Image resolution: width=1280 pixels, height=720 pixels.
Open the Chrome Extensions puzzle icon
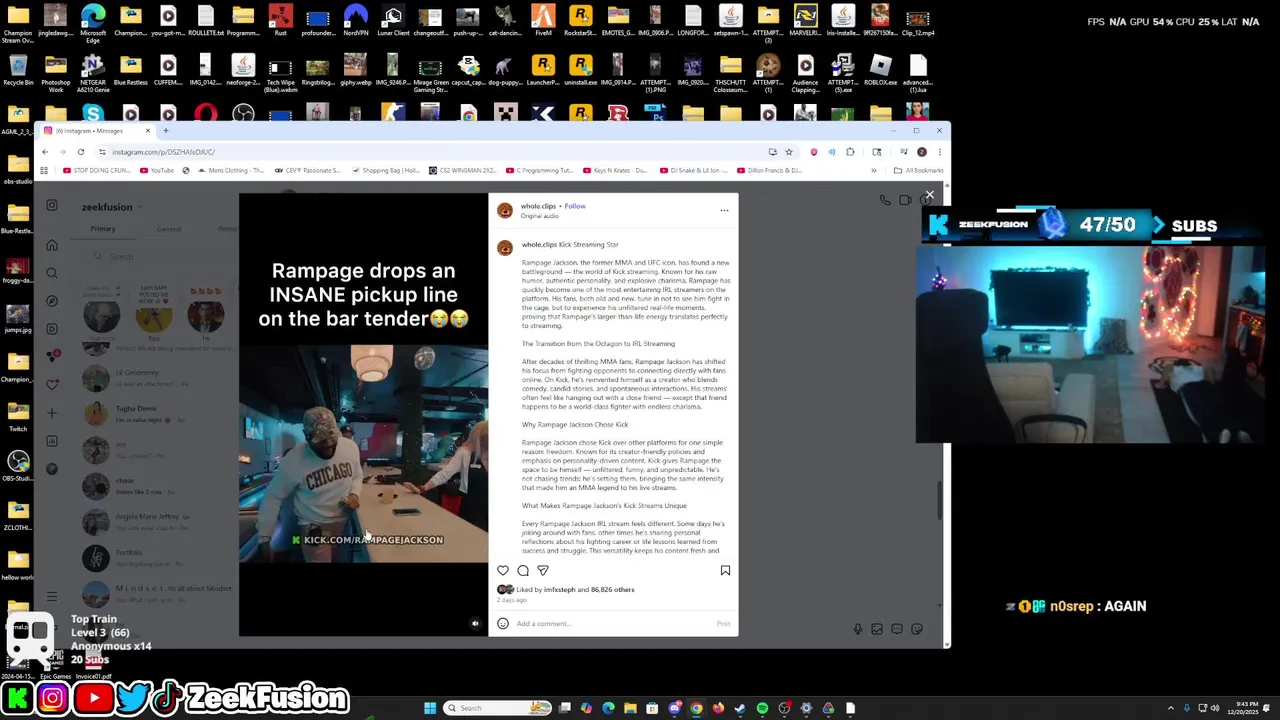pos(850,152)
